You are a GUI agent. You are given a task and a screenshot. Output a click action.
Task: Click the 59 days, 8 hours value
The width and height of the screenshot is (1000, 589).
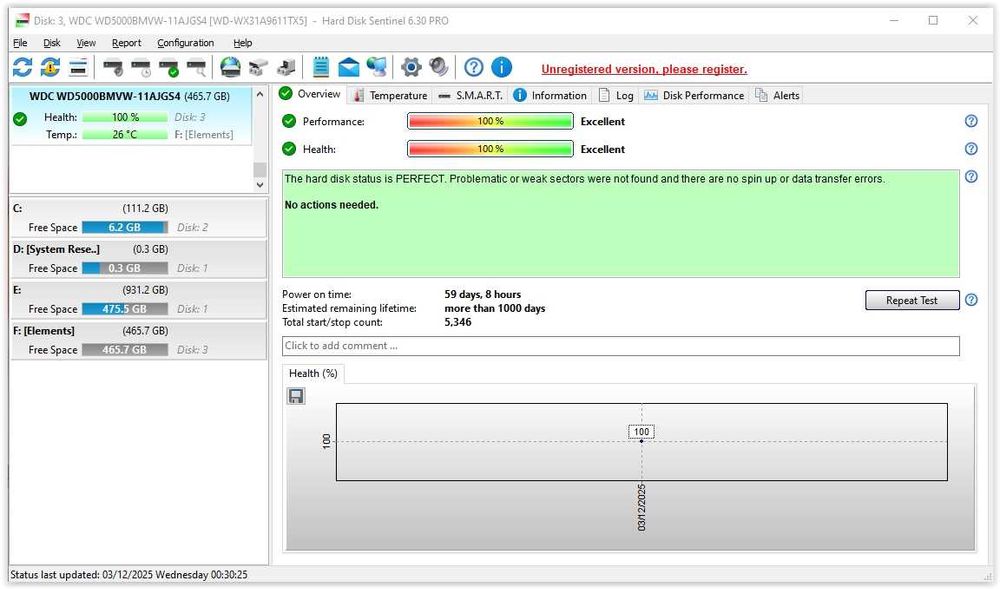[x=483, y=294]
